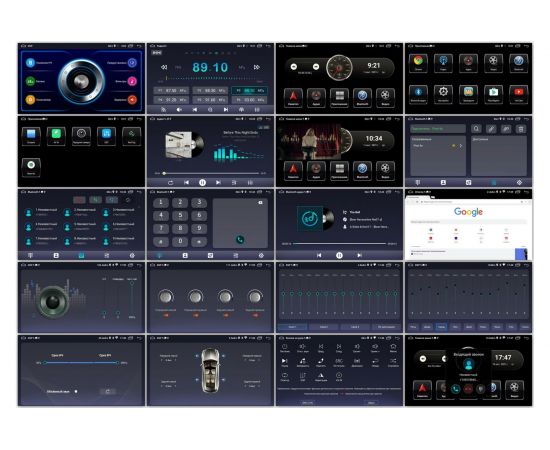Select the highlighted radio preset button

click(x=249, y=90)
